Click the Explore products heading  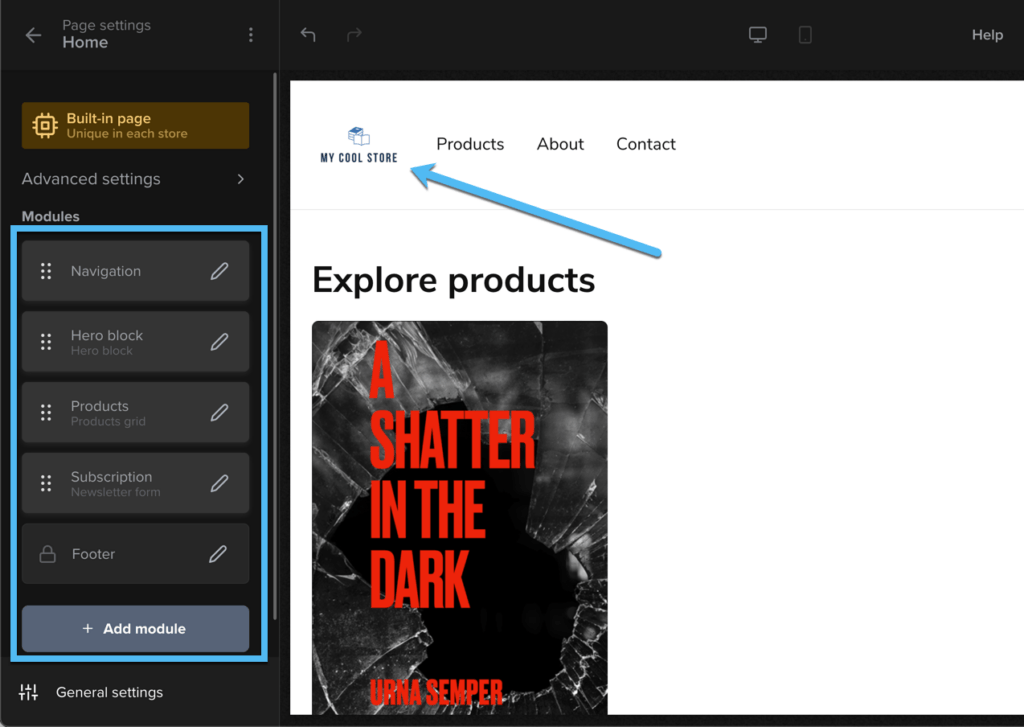click(x=454, y=280)
